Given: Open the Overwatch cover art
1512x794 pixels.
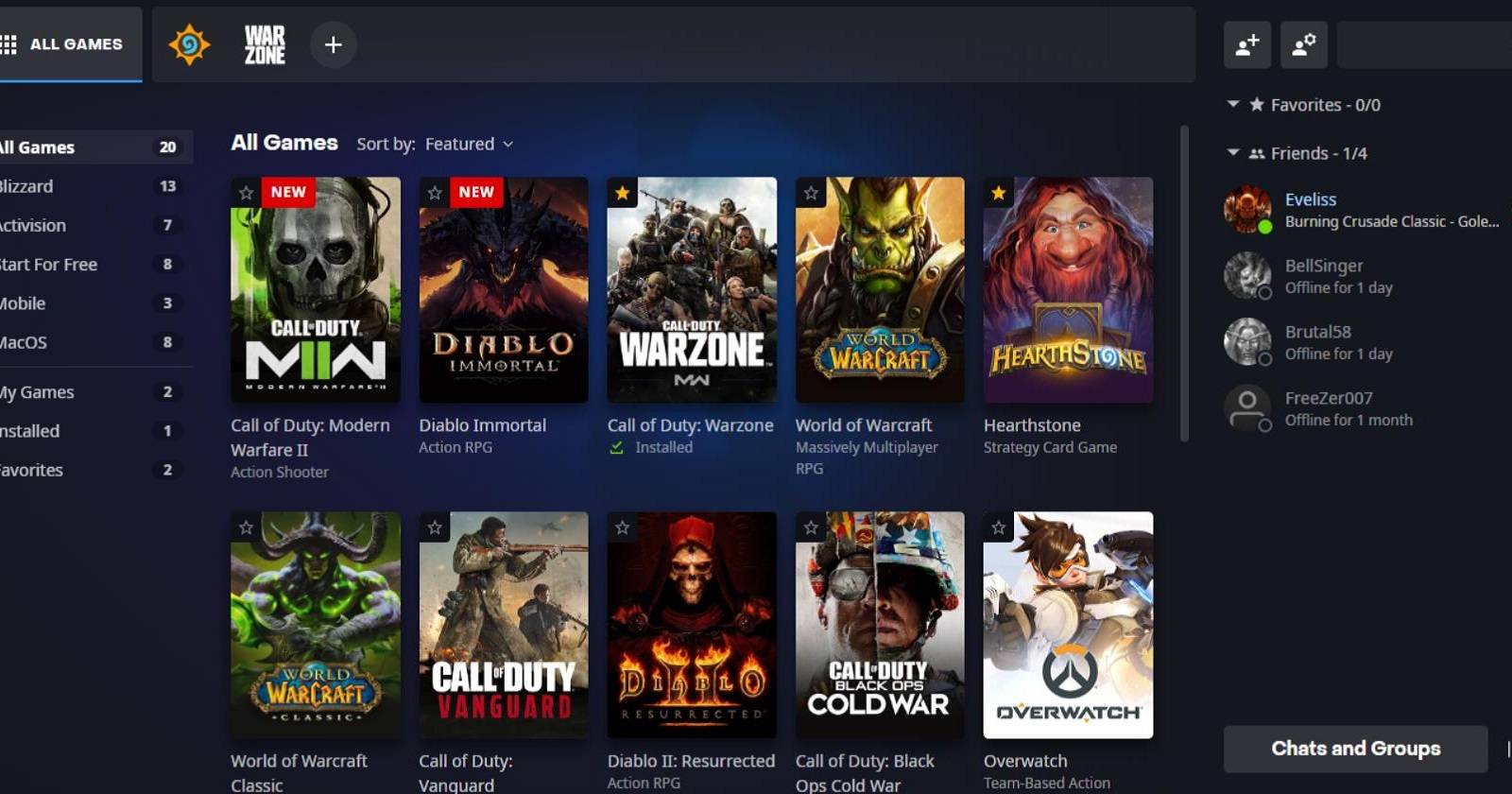Looking at the screenshot, I should 1068,625.
